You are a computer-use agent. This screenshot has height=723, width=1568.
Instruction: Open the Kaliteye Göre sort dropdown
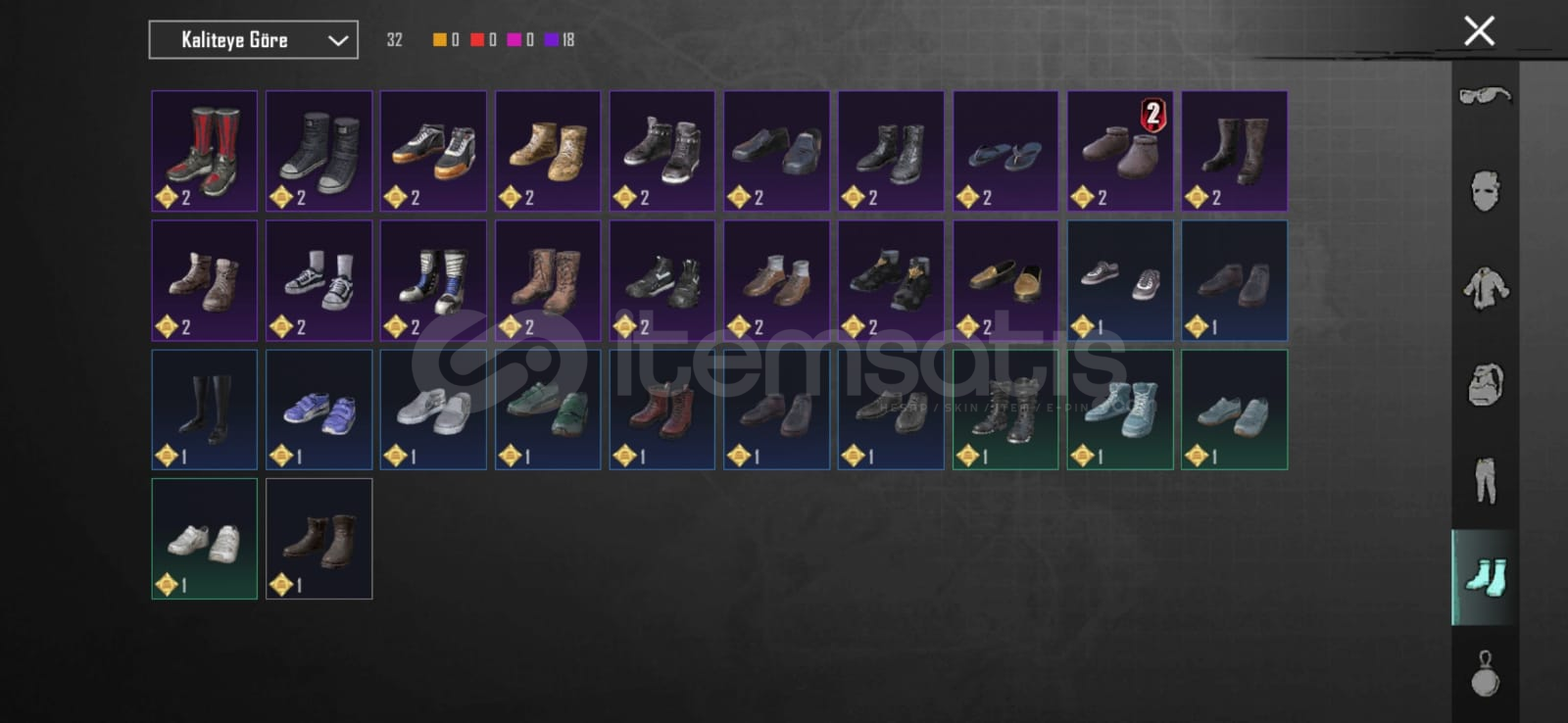pyautogui.click(x=253, y=40)
